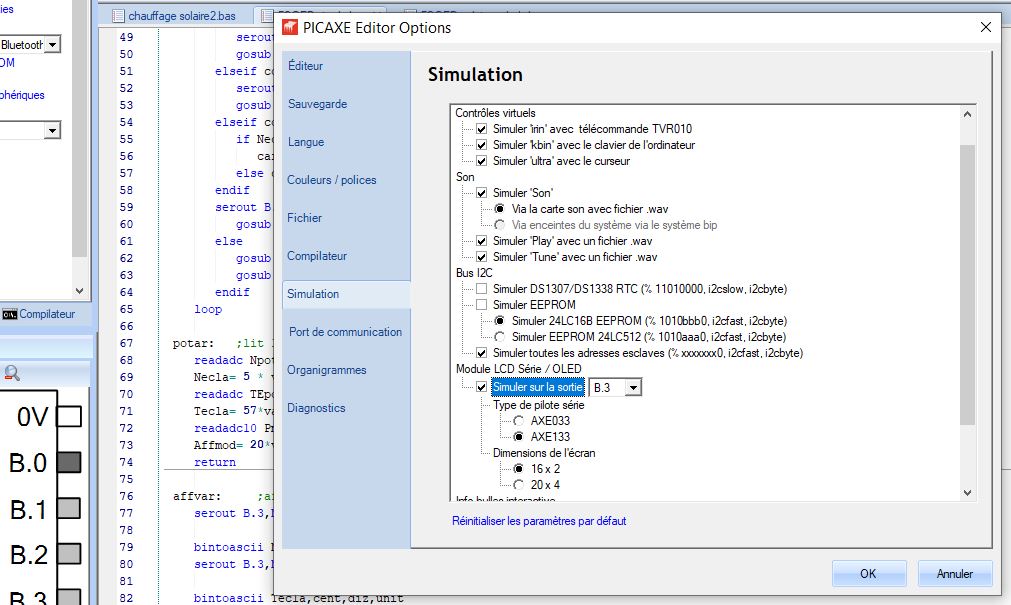The height and width of the screenshot is (605, 1011).
Task: Toggle the B.1 pin box in simulation
Action: point(69,508)
